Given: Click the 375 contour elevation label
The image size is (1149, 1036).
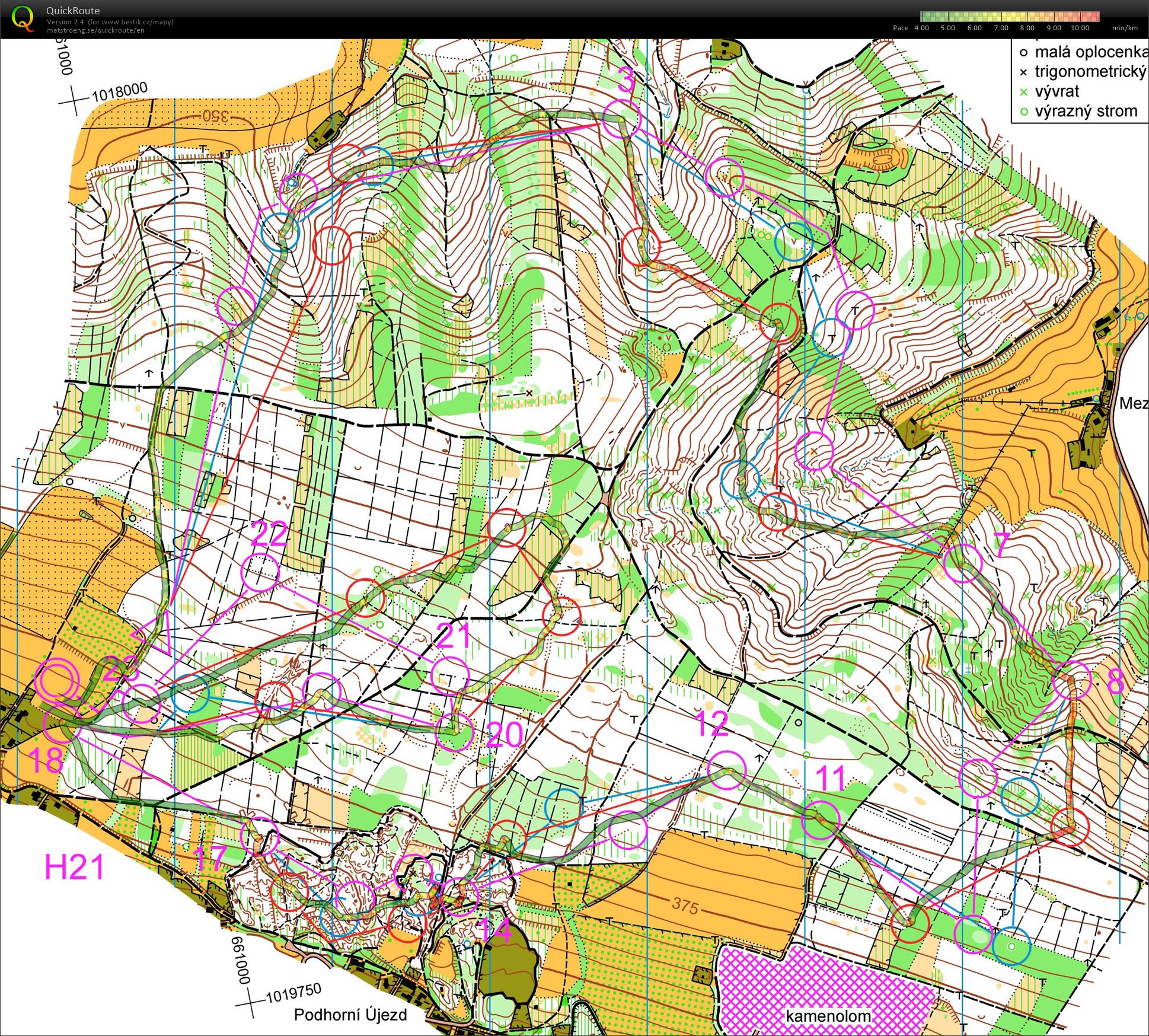Looking at the screenshot, I should [686, 906].
